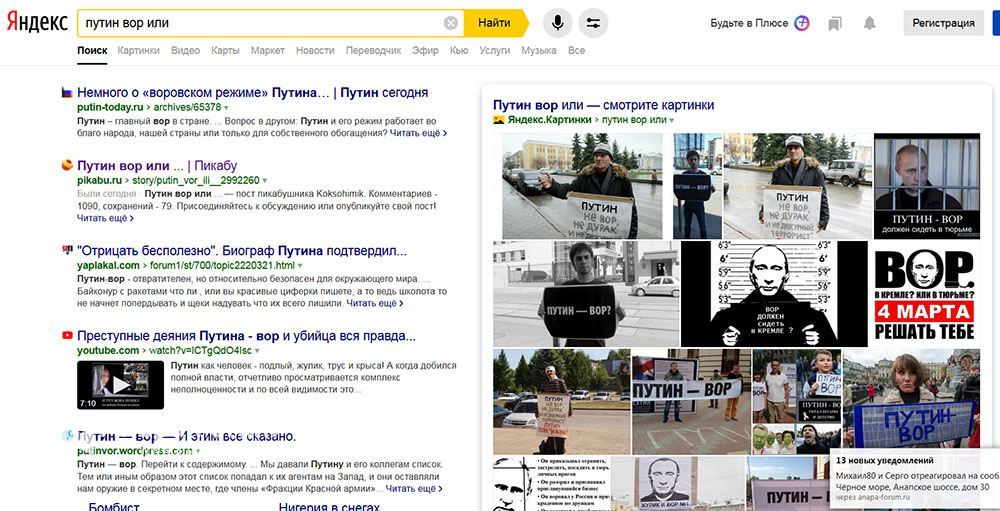Open the Нигерия в снегах link
1000x511 pixels.
(329, 507)
